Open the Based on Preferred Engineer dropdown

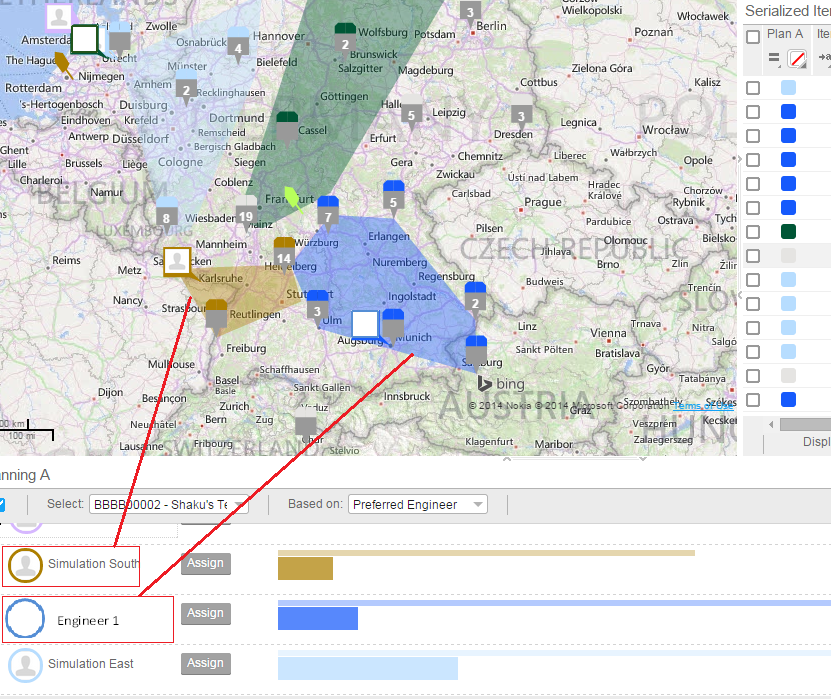pyautogui.click(x=417, y=505)
